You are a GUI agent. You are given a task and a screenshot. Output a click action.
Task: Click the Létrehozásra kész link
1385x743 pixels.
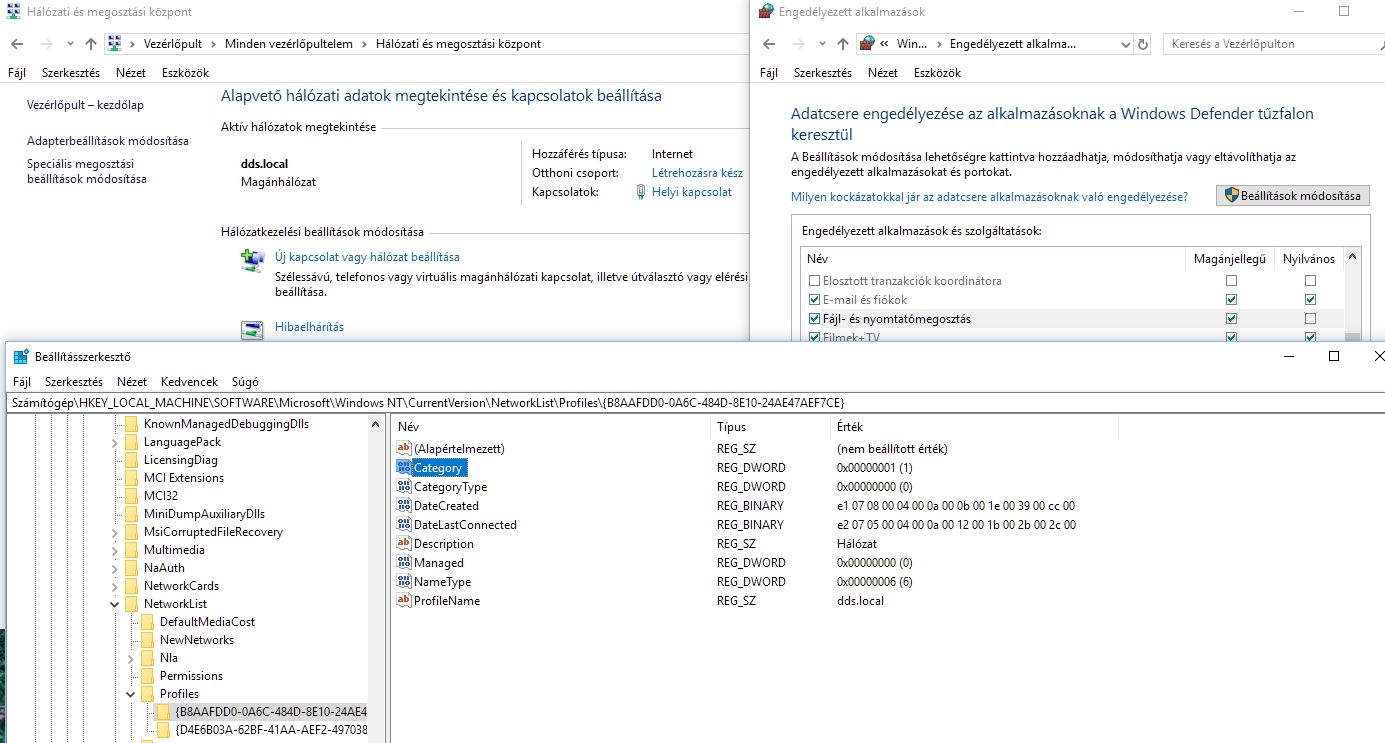[x=697, y=173]
